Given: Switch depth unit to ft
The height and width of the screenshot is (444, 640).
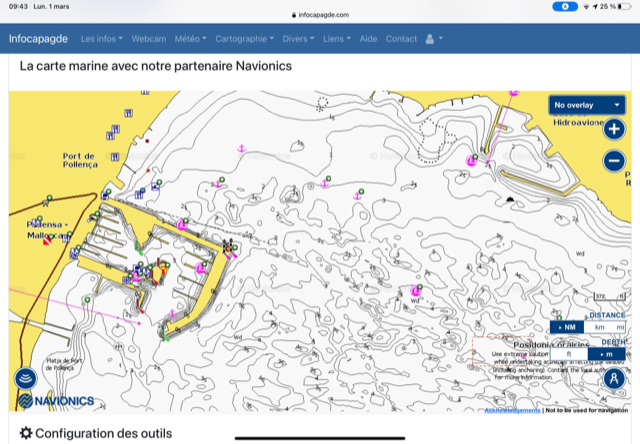Looking at the screenshot, I should [568, 354].
